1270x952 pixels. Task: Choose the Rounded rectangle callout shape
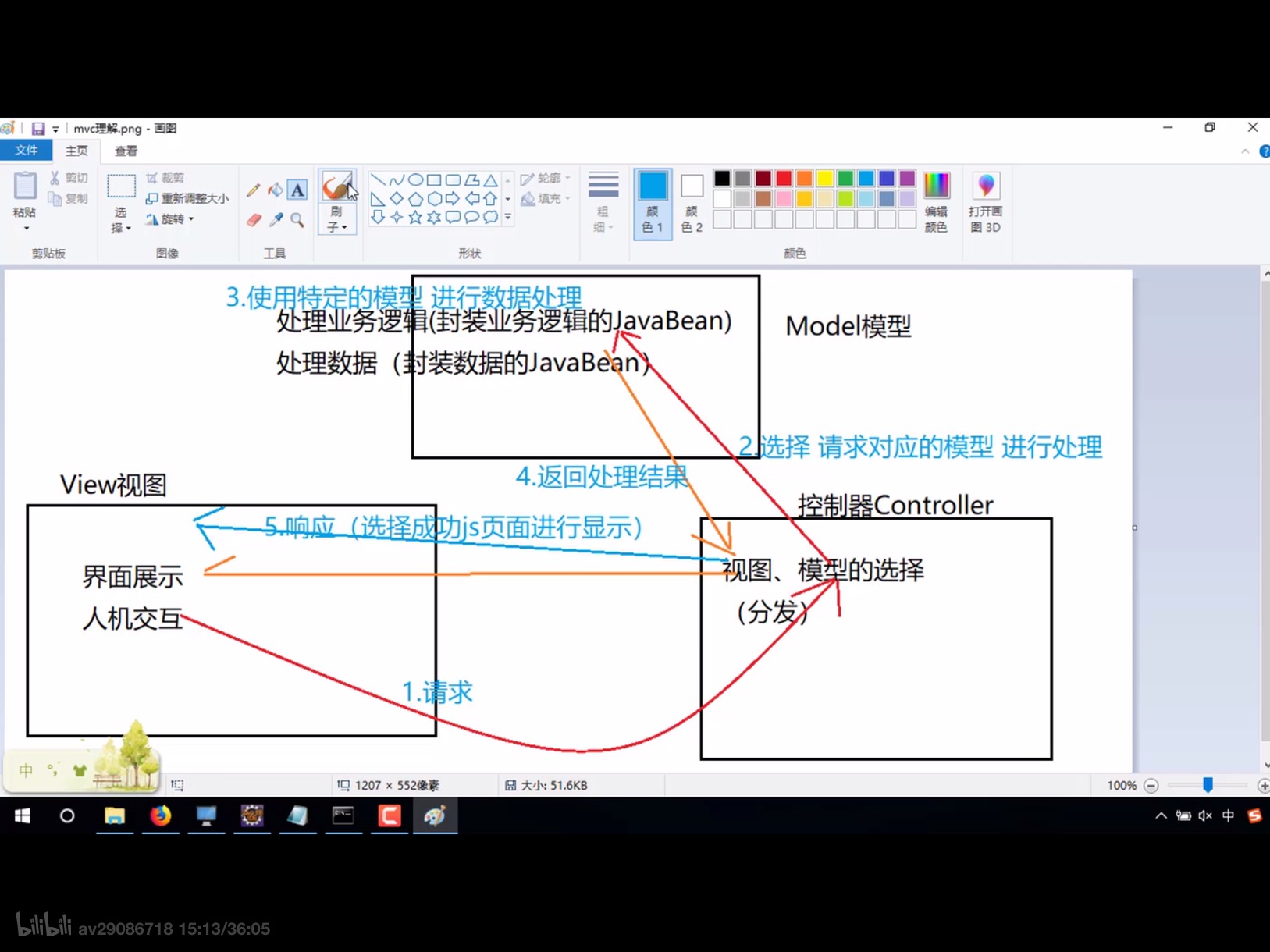(453, 218)
